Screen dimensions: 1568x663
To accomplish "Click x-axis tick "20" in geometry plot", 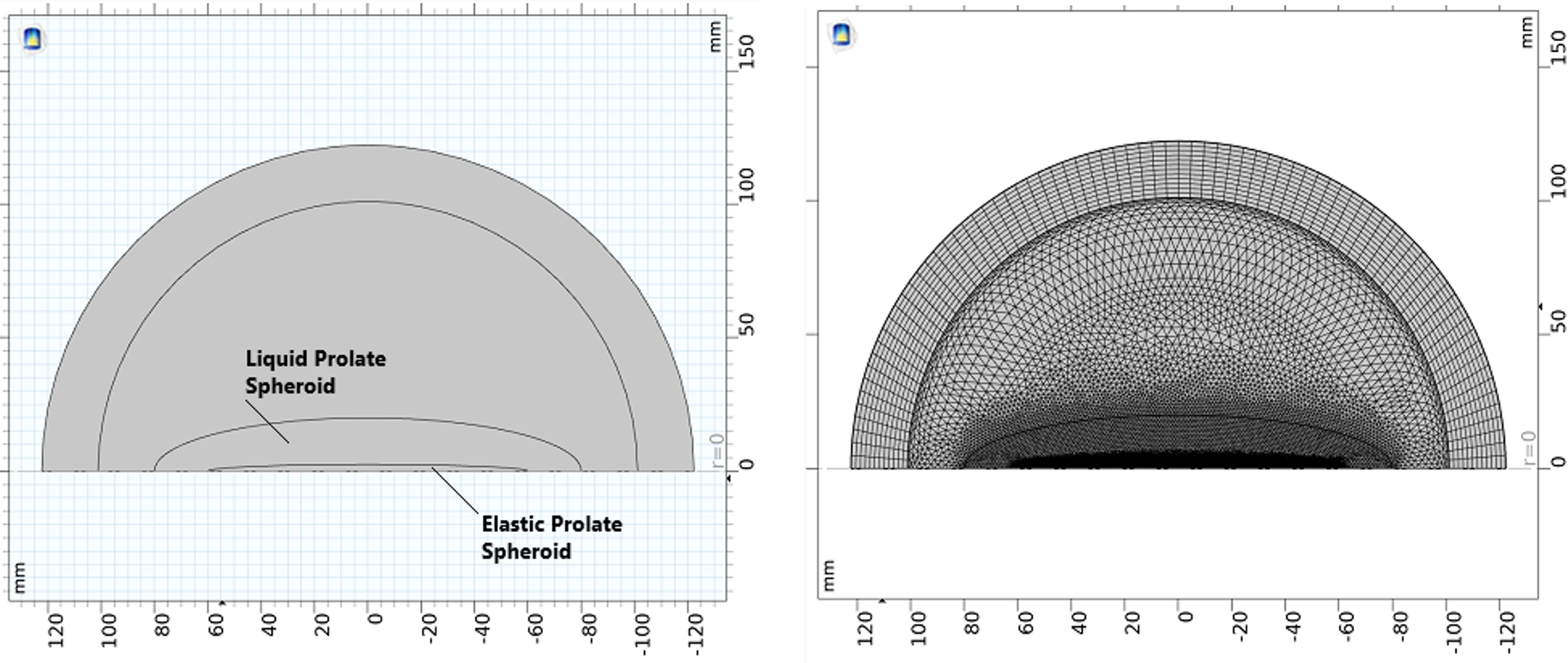I will pos(323,625).
